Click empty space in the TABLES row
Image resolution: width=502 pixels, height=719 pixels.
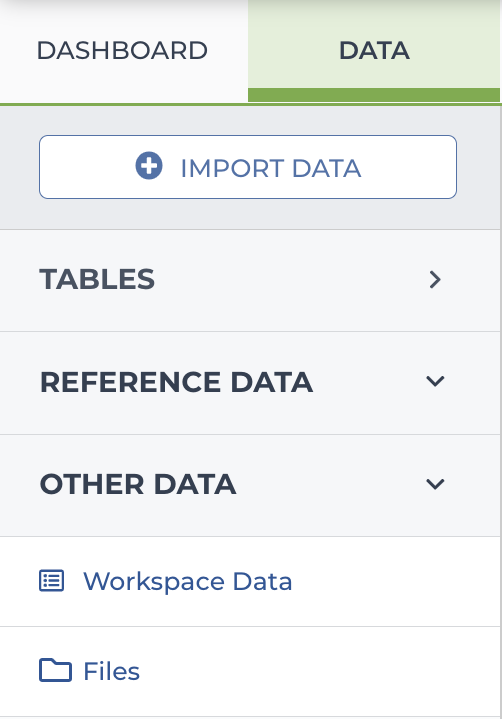point(289,280)
